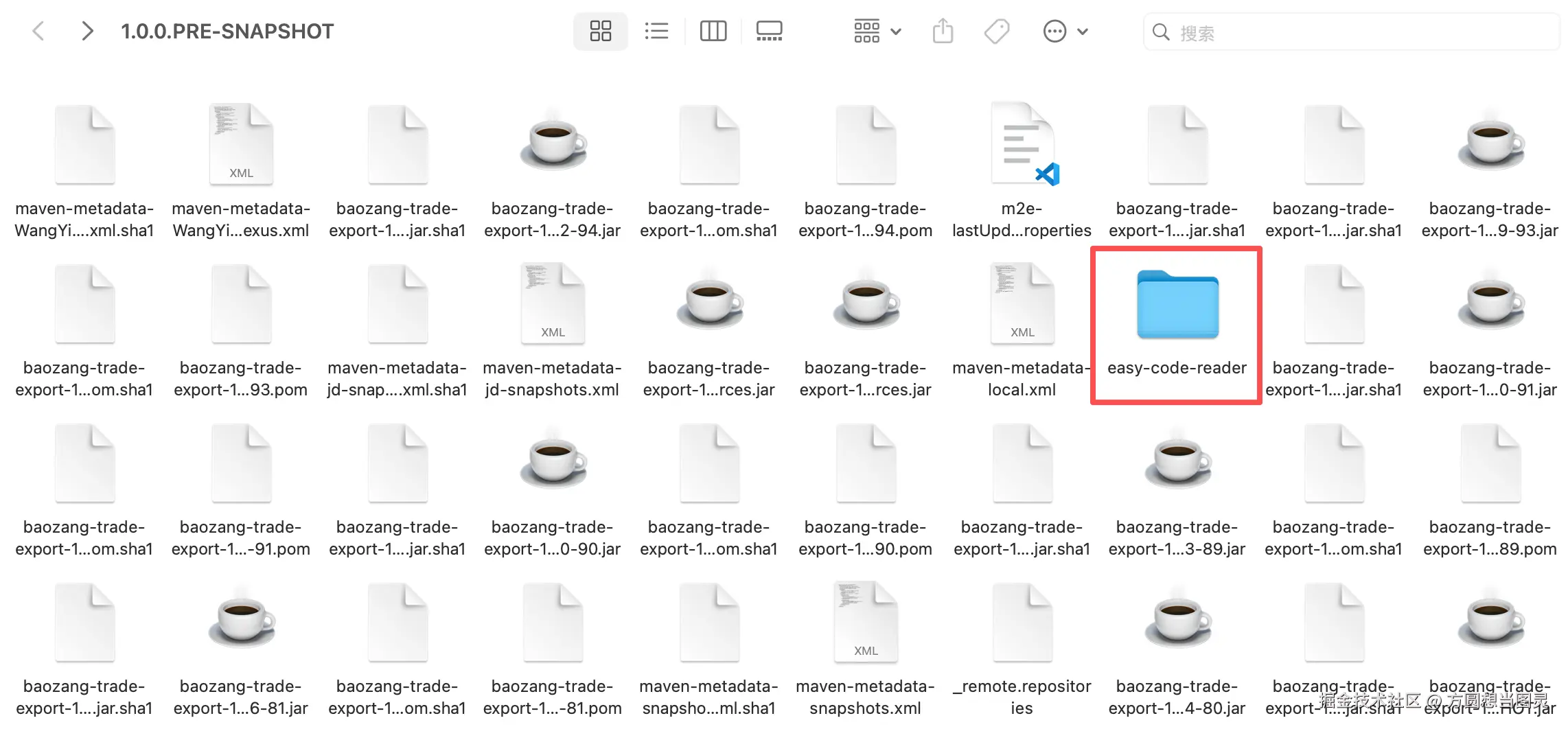This screenshot has height=729, width=1568.
Task: Select maven-metadata-local.xml file
Action: [1022, 303]
